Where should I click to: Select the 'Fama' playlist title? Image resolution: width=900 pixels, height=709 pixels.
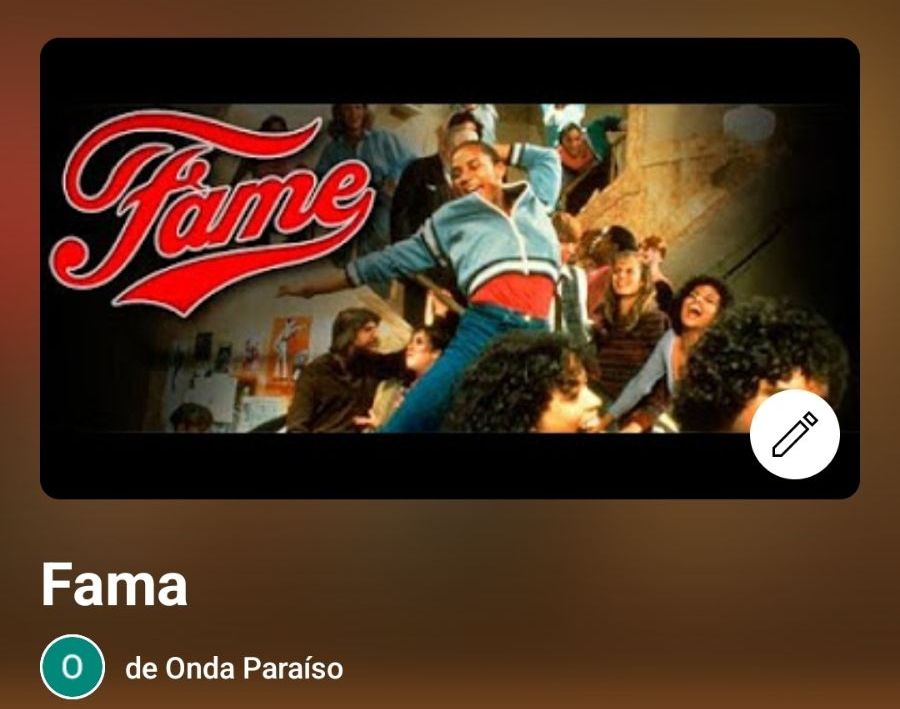click(114, 584)
